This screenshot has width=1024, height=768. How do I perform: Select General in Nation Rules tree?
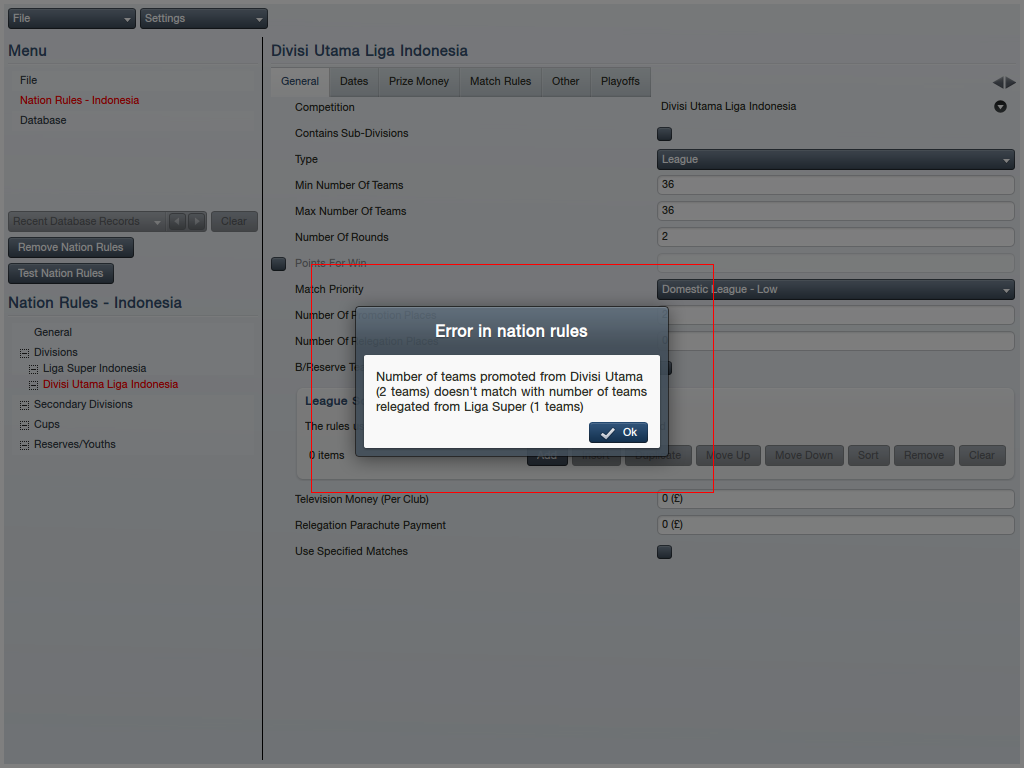point(53,332)
